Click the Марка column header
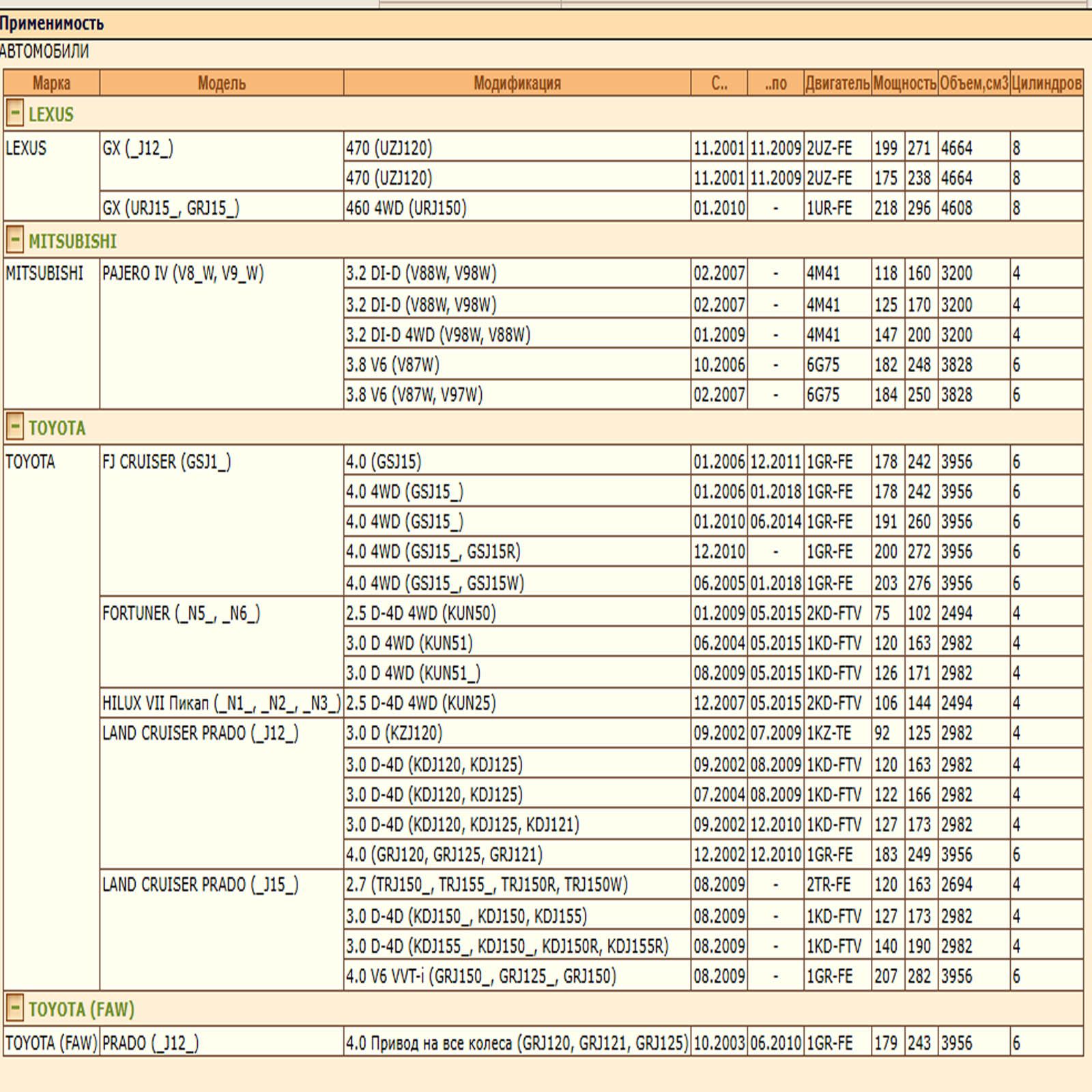The width and height of the screenshot is (1092, 1092). pyautogui.click(x=52, y=83)
